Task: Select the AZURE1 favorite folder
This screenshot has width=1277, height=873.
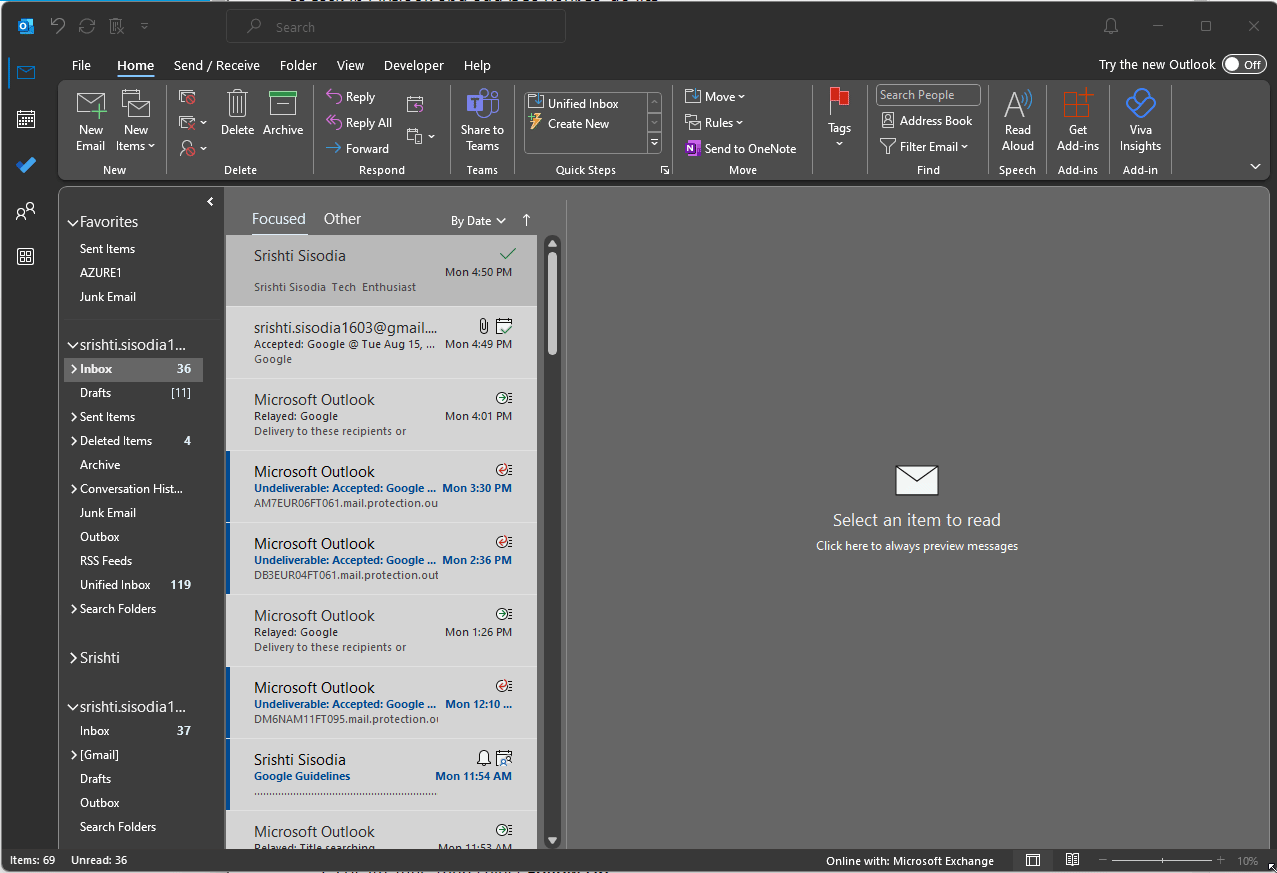Action: [x=101, y=273]
